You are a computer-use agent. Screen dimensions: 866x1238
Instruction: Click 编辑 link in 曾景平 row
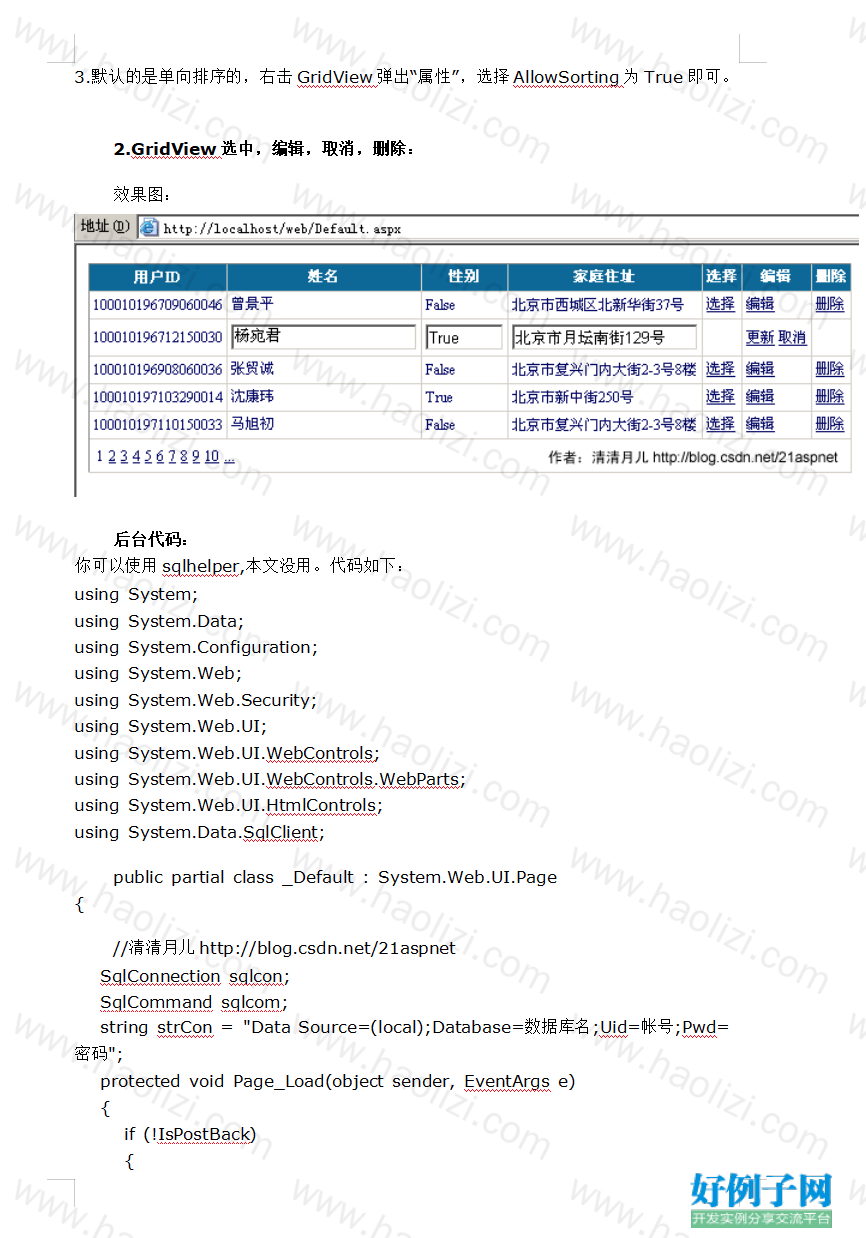coord(760,304)
